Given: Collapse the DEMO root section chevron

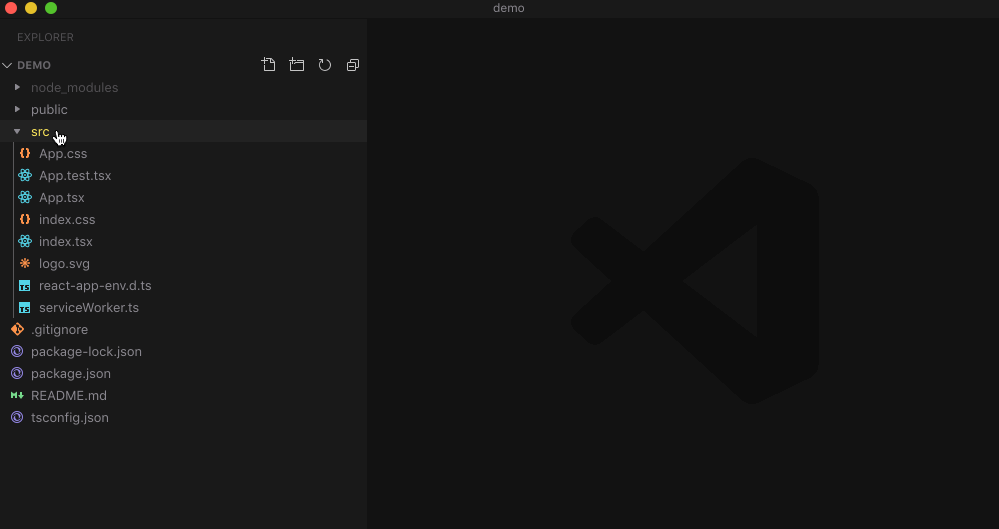Looking at the screenshot, I should [x=7, y=66].
